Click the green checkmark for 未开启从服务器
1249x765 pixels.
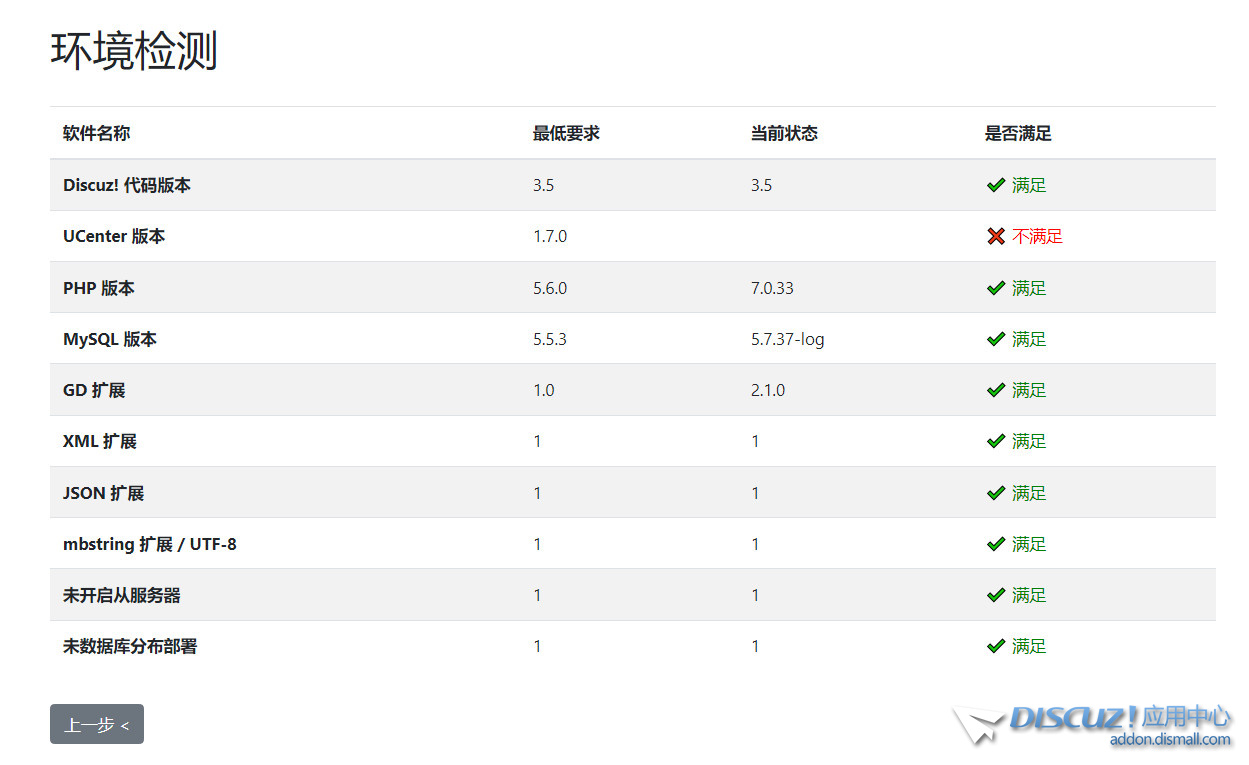tap(995, 595)
